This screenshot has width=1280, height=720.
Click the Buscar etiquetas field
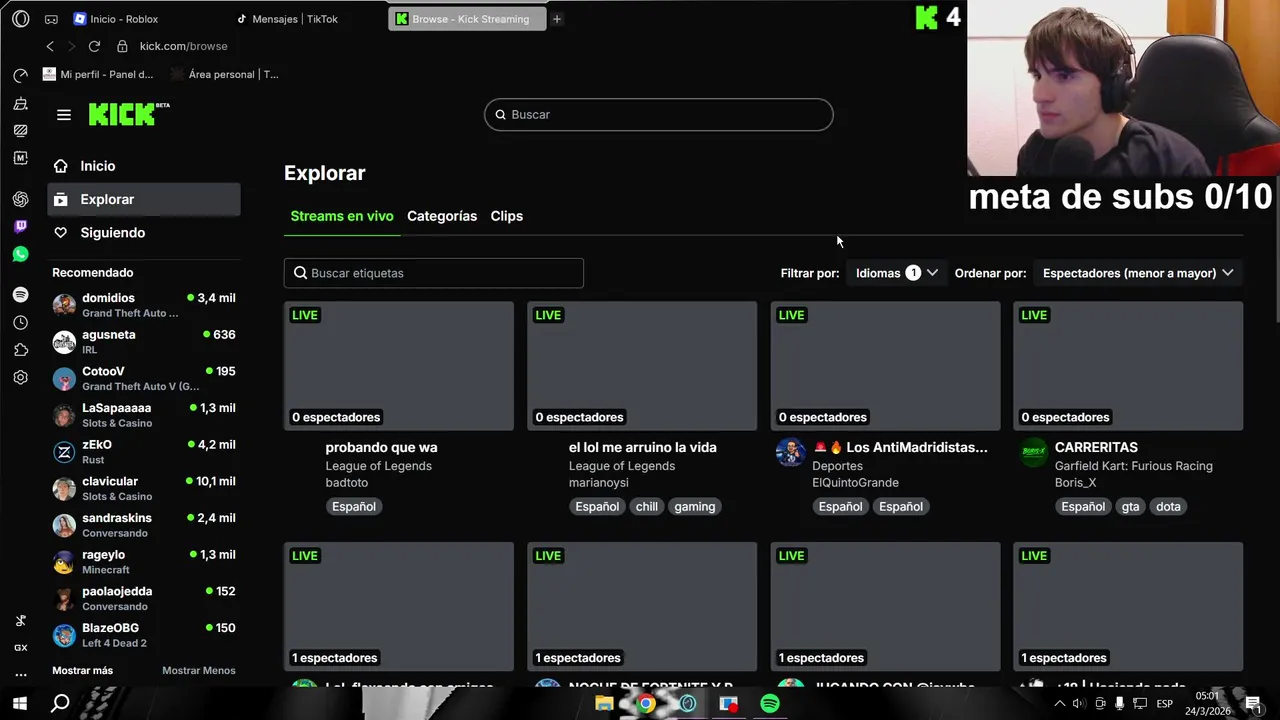point(434,273)
